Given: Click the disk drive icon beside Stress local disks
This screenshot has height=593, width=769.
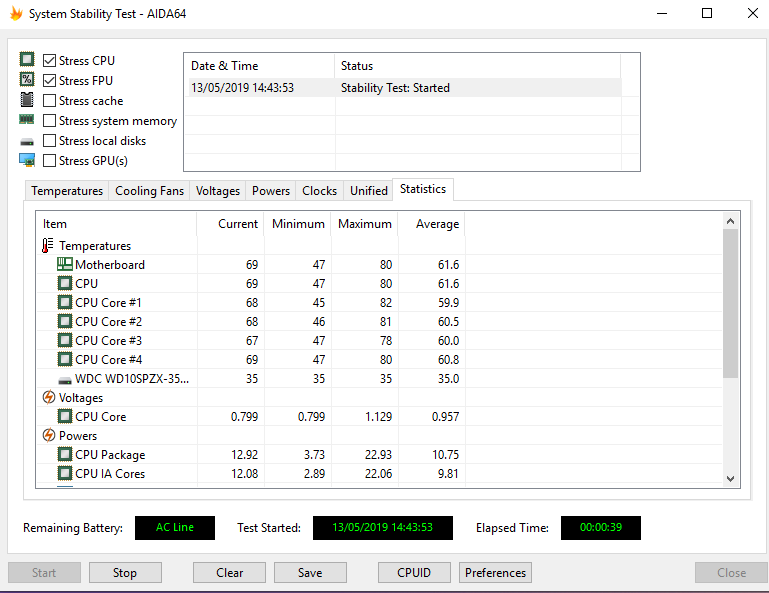Looking at the screenshot, I should pos(27,142).
